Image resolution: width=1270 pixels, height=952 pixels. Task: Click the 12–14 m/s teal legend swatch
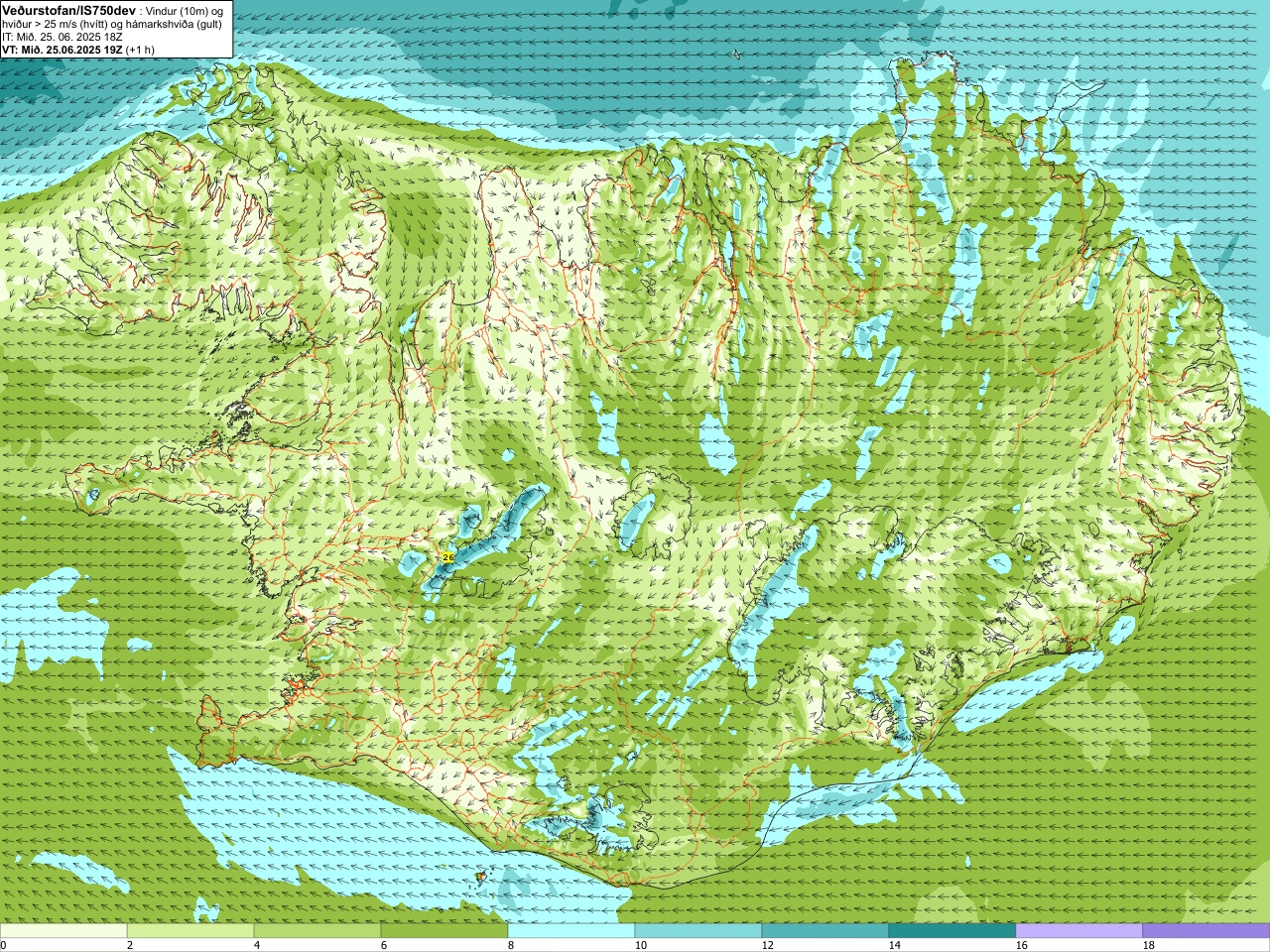tap(825, 931)
